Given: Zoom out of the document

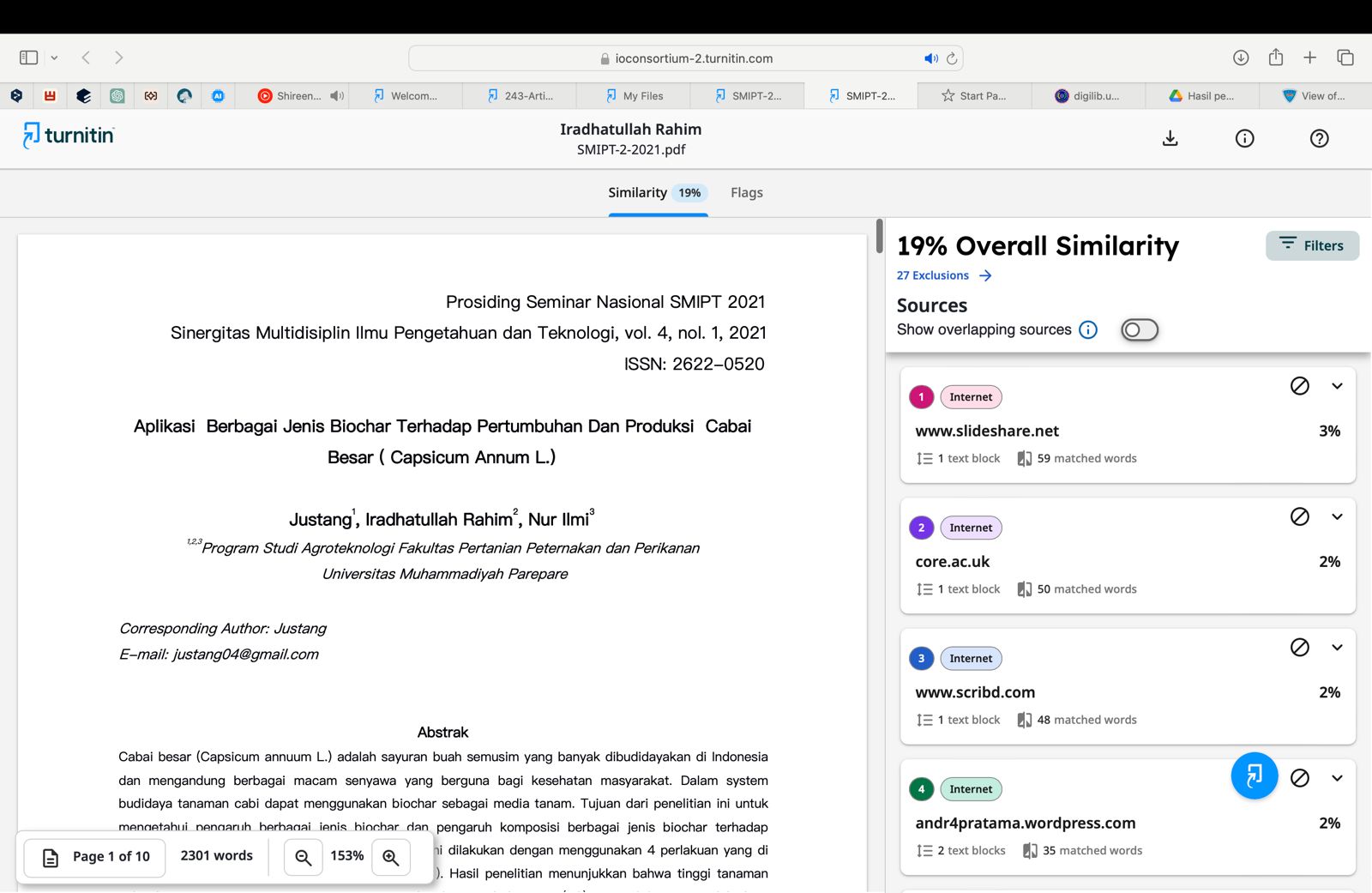Looking at the screenshot, I should 303,856.
